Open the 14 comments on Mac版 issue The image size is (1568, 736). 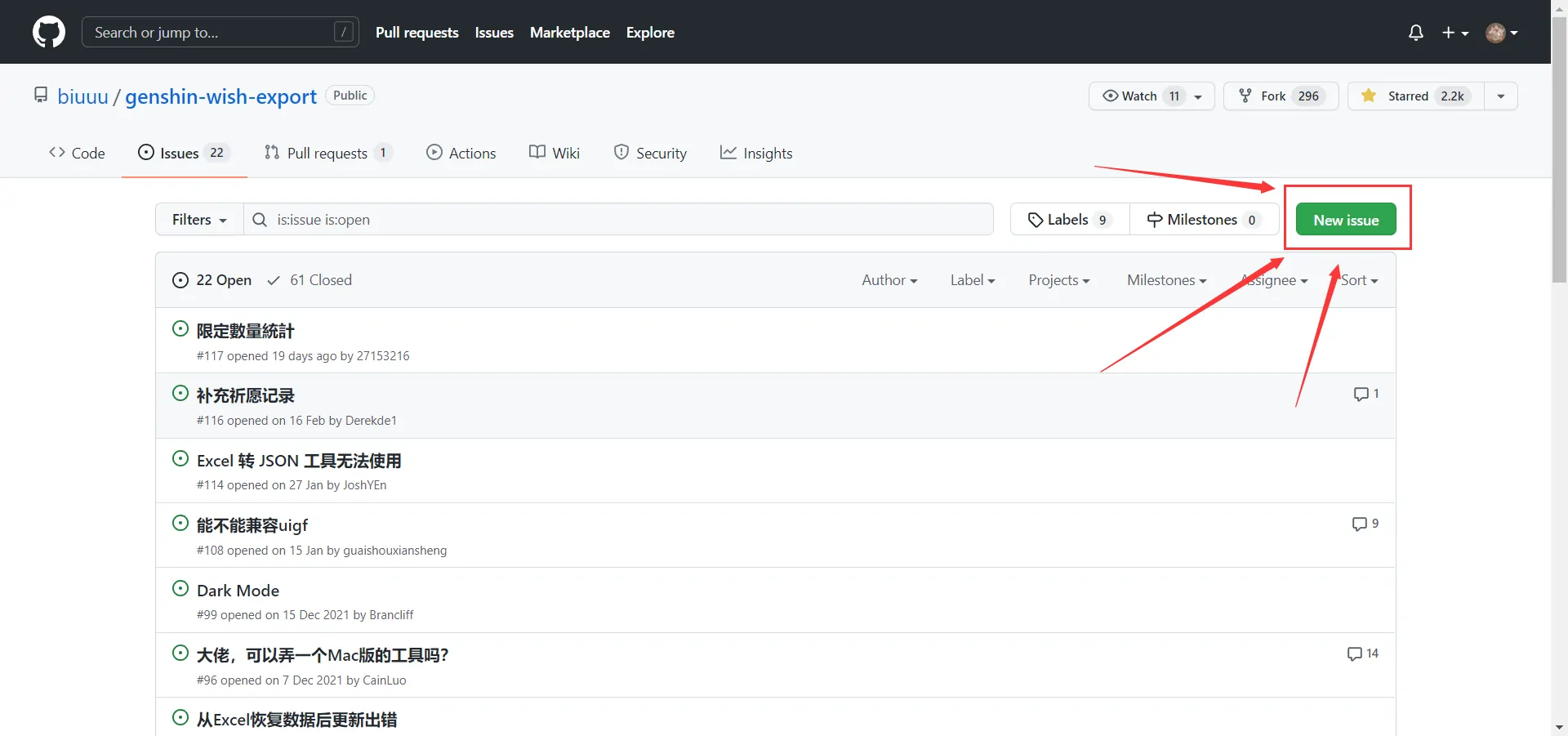[x=1363, y=653]
